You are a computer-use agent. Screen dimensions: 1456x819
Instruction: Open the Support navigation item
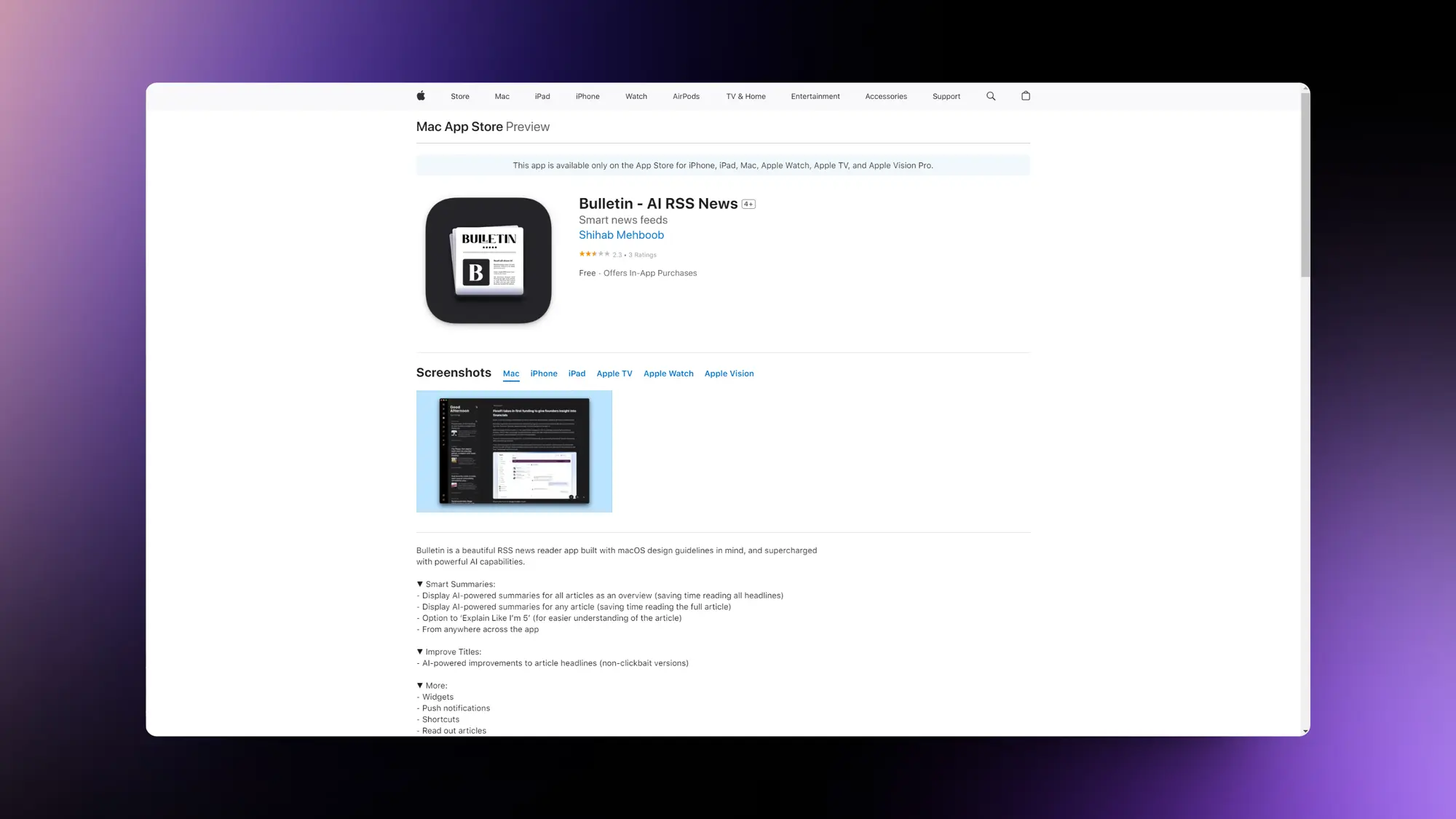(x=946, y=96)
